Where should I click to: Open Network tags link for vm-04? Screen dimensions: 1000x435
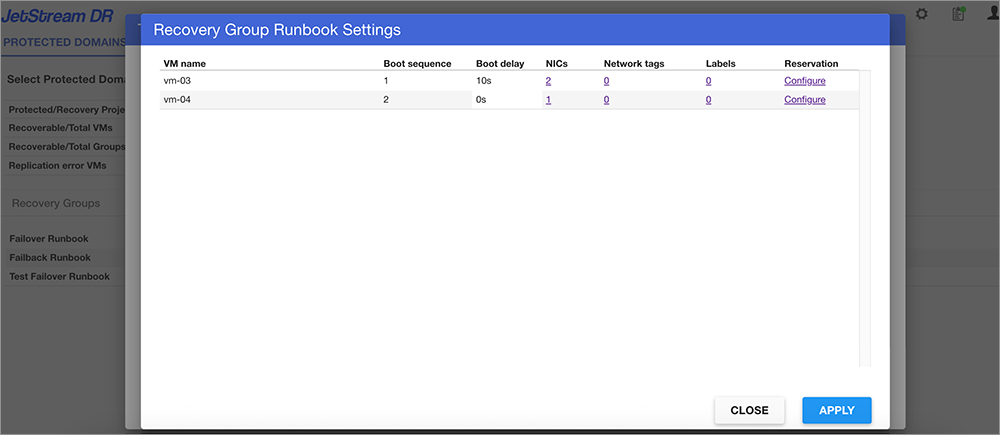click(606, 100)
